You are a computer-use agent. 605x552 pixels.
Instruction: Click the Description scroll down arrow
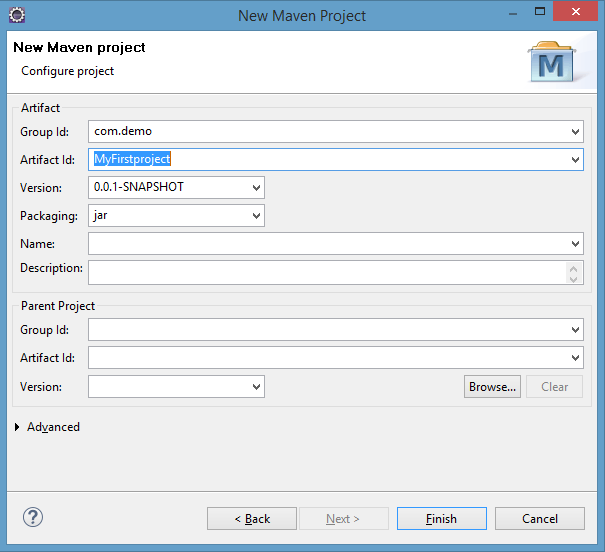pyautogui.click(x=573, y=279)
